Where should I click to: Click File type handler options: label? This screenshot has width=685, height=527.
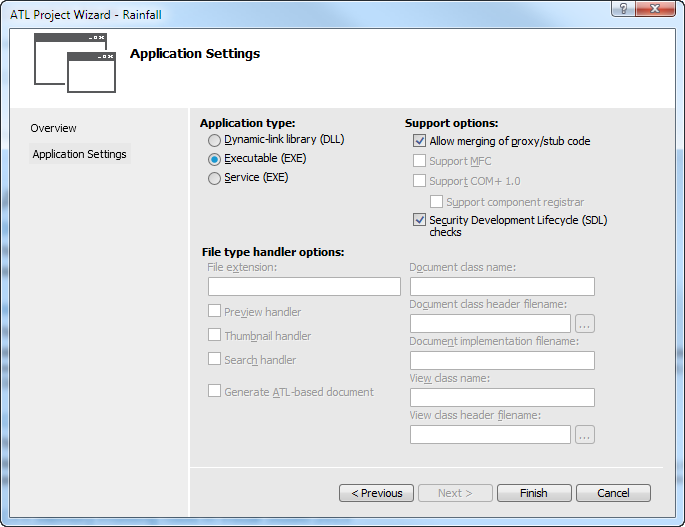click(273, 252)
